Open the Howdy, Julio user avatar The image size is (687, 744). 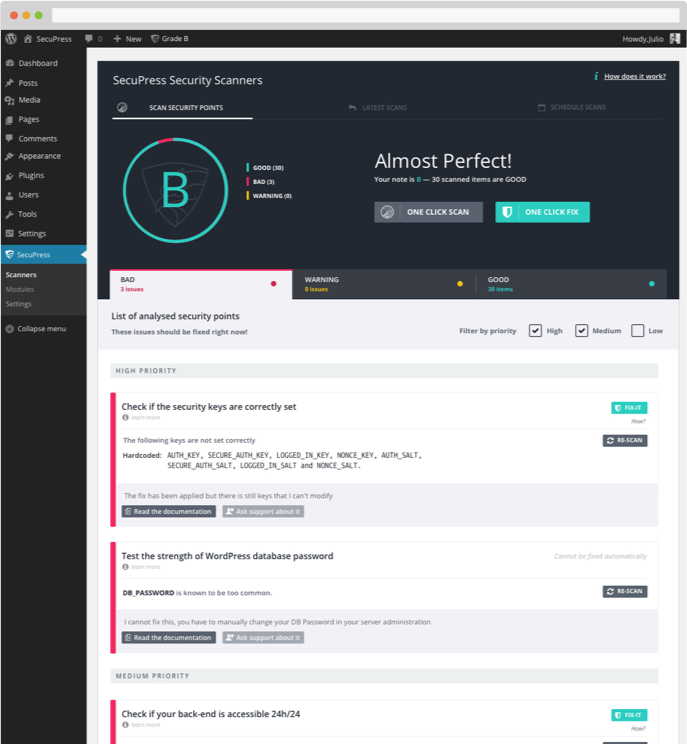(x=675, y=39)
